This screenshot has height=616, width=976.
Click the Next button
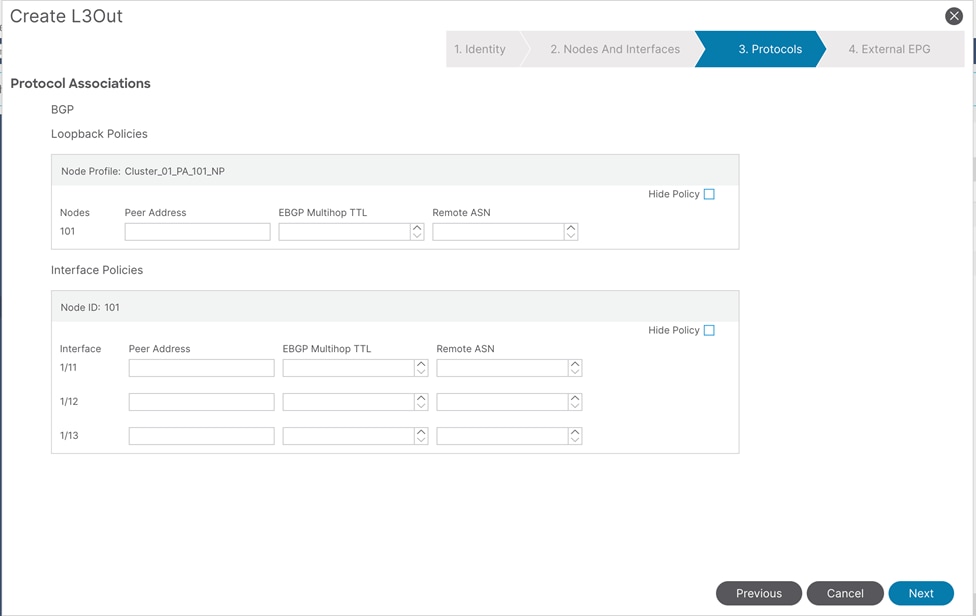coord(920,593)
